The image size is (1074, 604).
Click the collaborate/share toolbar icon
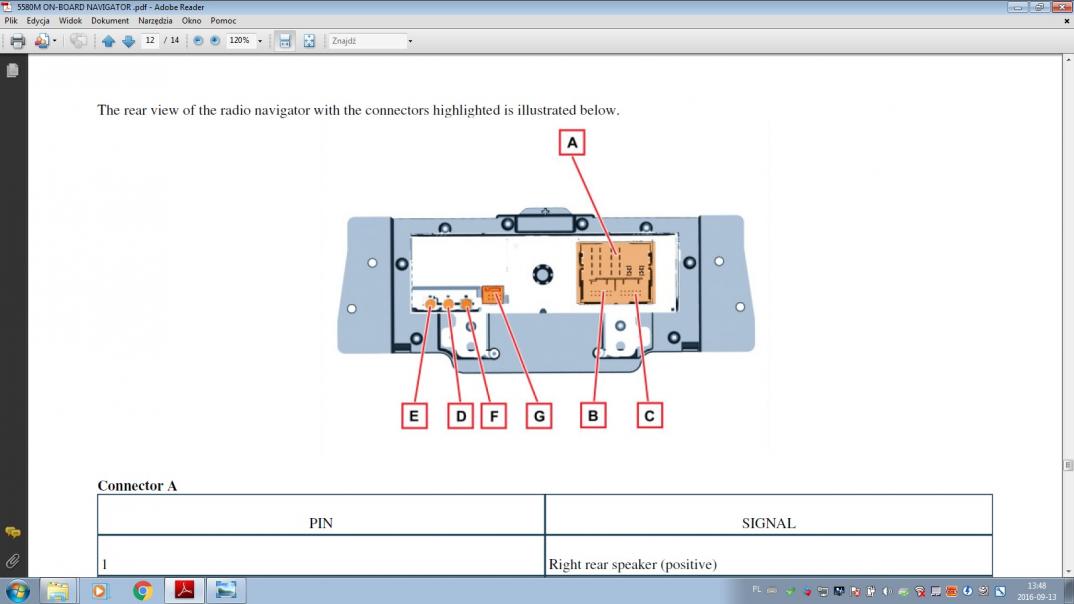point(41,41)
